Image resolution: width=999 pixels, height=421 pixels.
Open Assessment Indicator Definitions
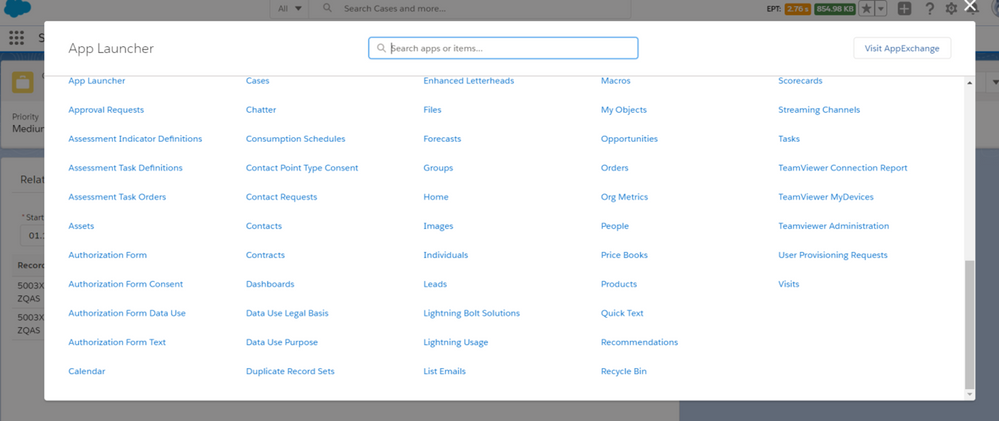[x=135, y=139]
